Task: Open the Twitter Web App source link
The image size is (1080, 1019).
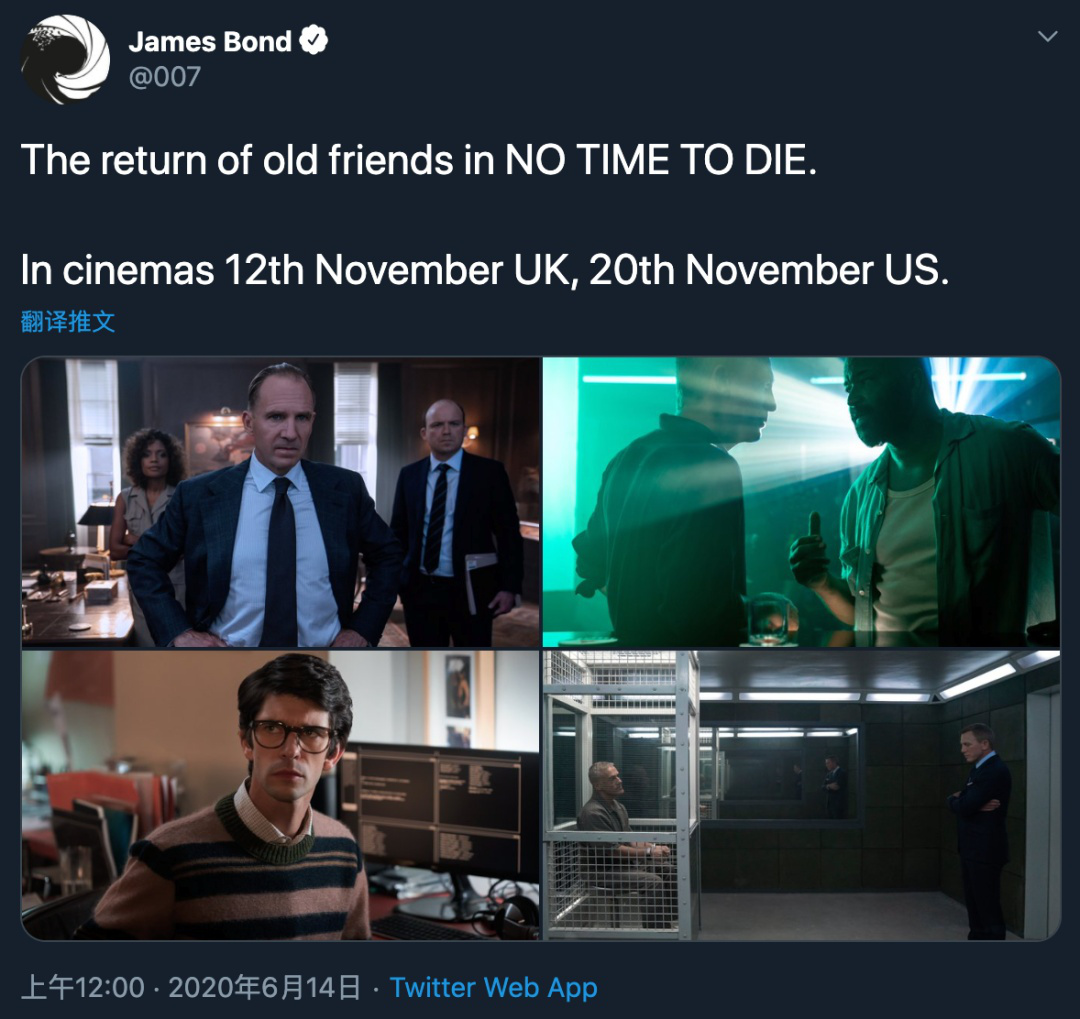Action: 493,987
